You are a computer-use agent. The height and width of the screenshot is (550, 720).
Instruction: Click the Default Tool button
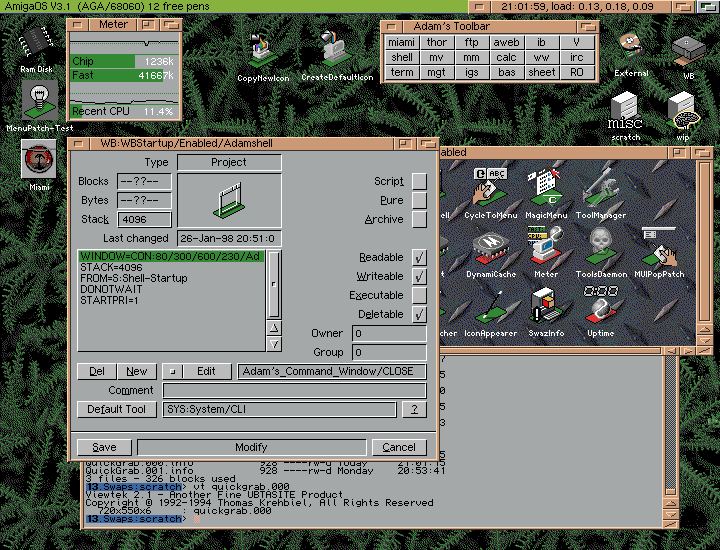pos(117,409)
